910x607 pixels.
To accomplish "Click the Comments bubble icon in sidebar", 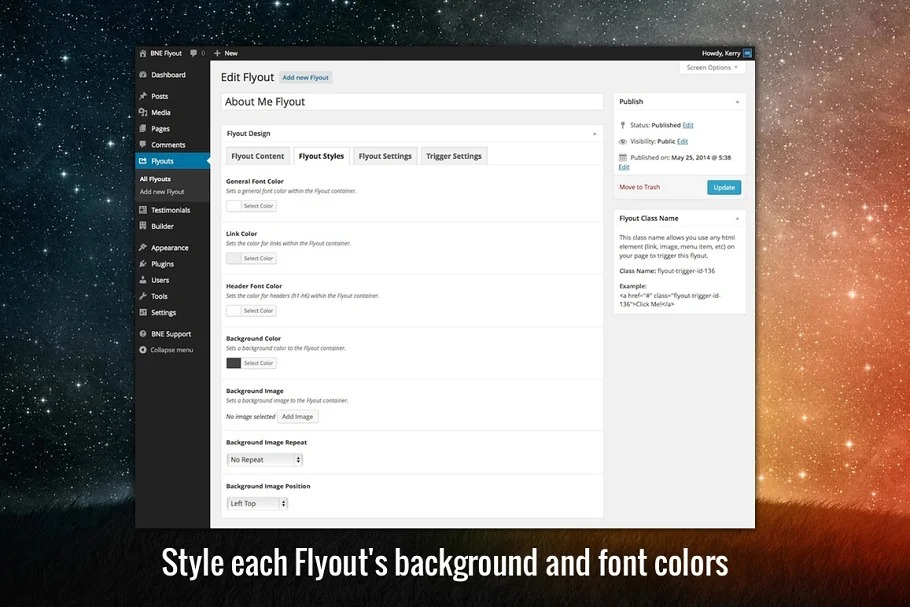I will tap(143, 145).
